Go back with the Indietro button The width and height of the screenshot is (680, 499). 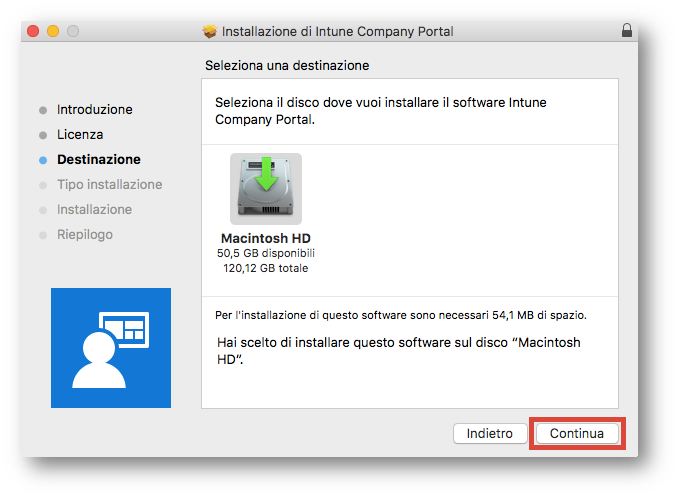point(490,433)
